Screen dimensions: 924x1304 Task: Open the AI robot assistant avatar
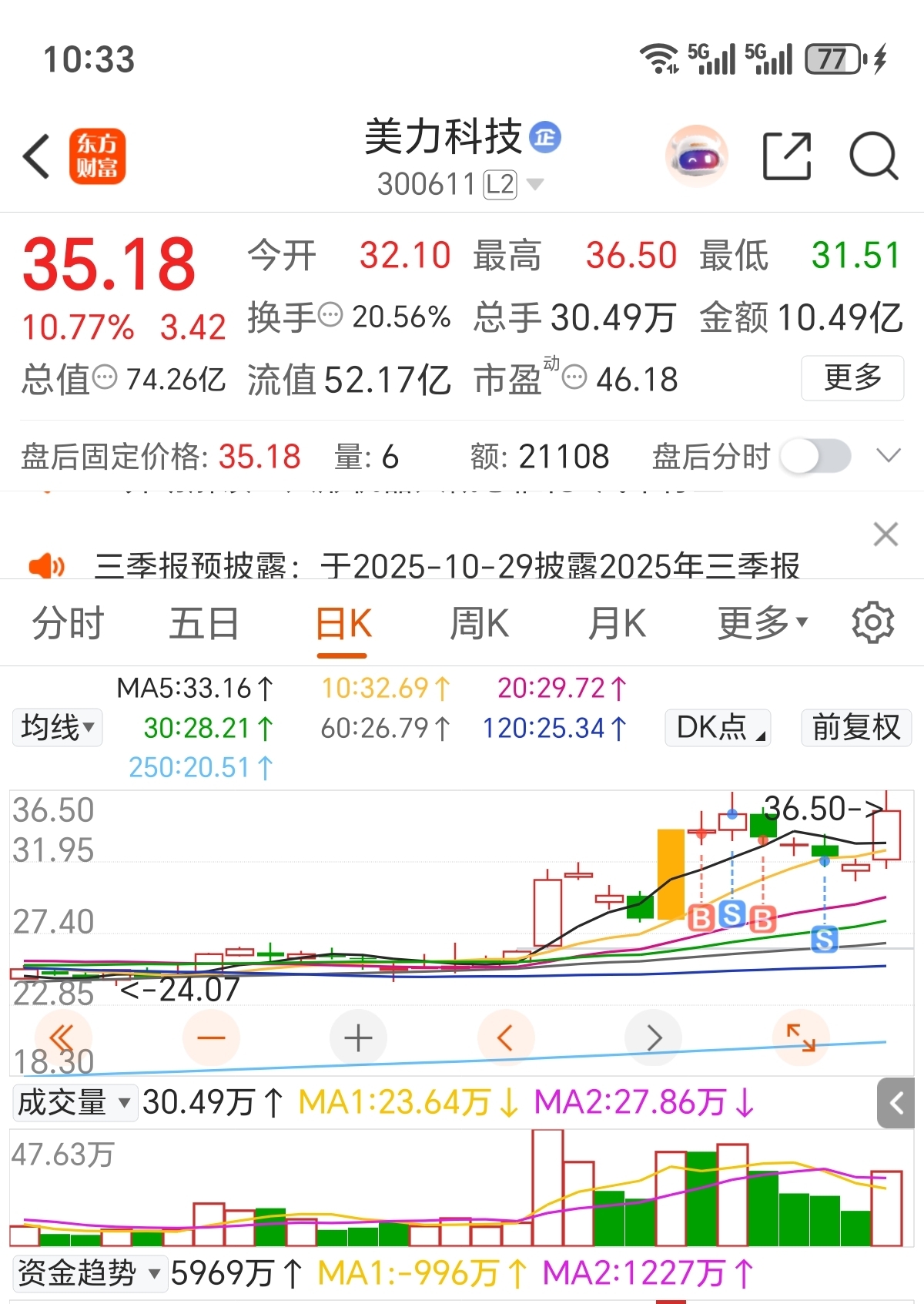coord(696,156)
